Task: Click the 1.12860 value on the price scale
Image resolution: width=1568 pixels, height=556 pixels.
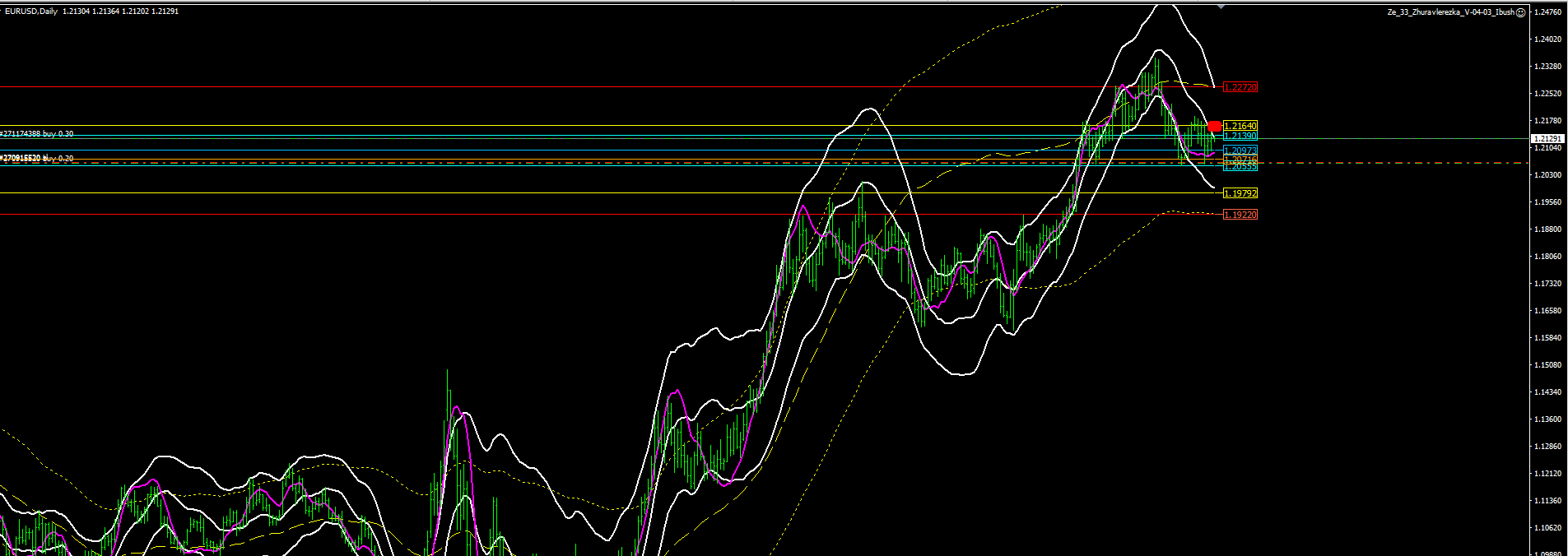Action: 1549,447
